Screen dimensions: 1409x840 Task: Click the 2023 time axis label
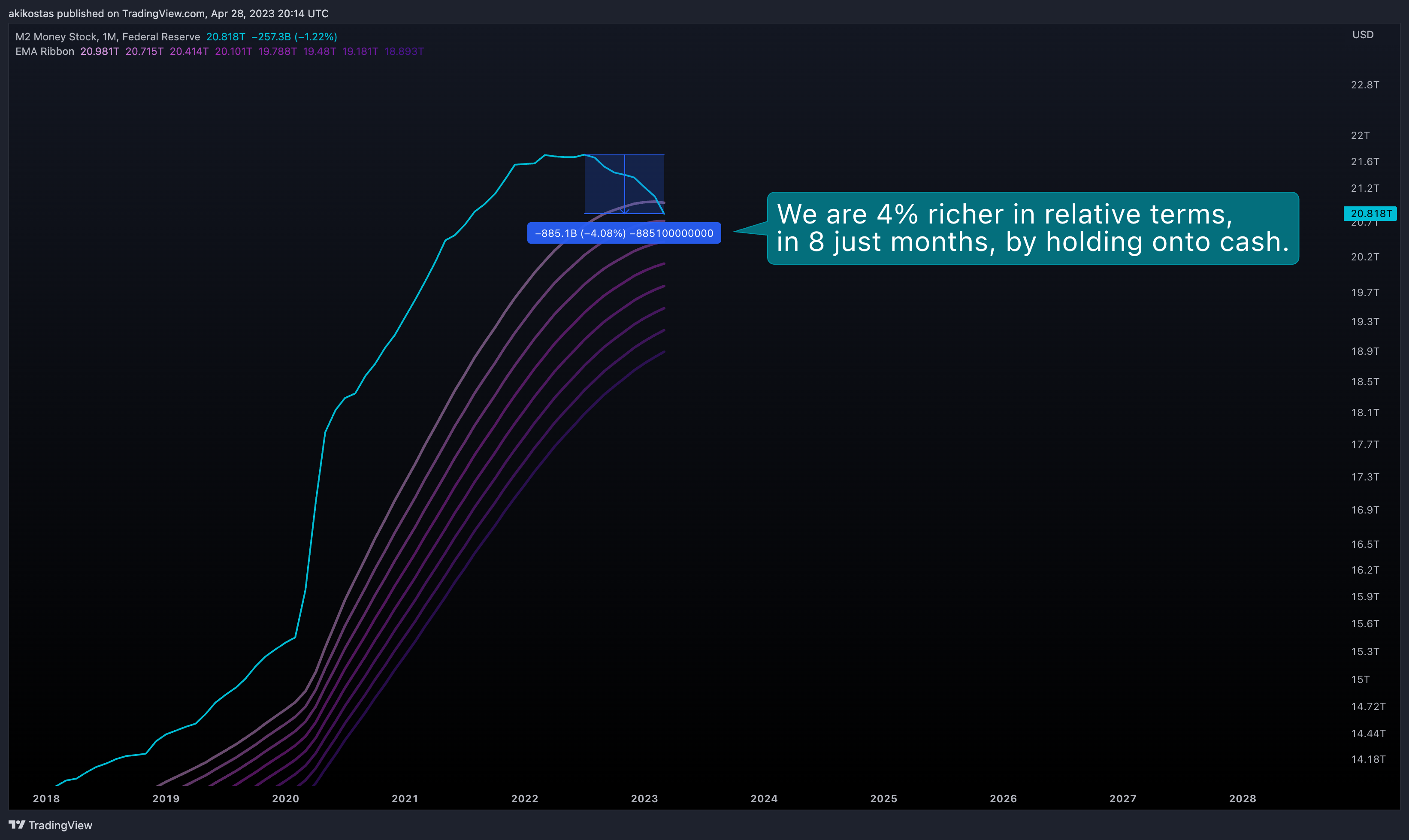click(x=644, y=799)
